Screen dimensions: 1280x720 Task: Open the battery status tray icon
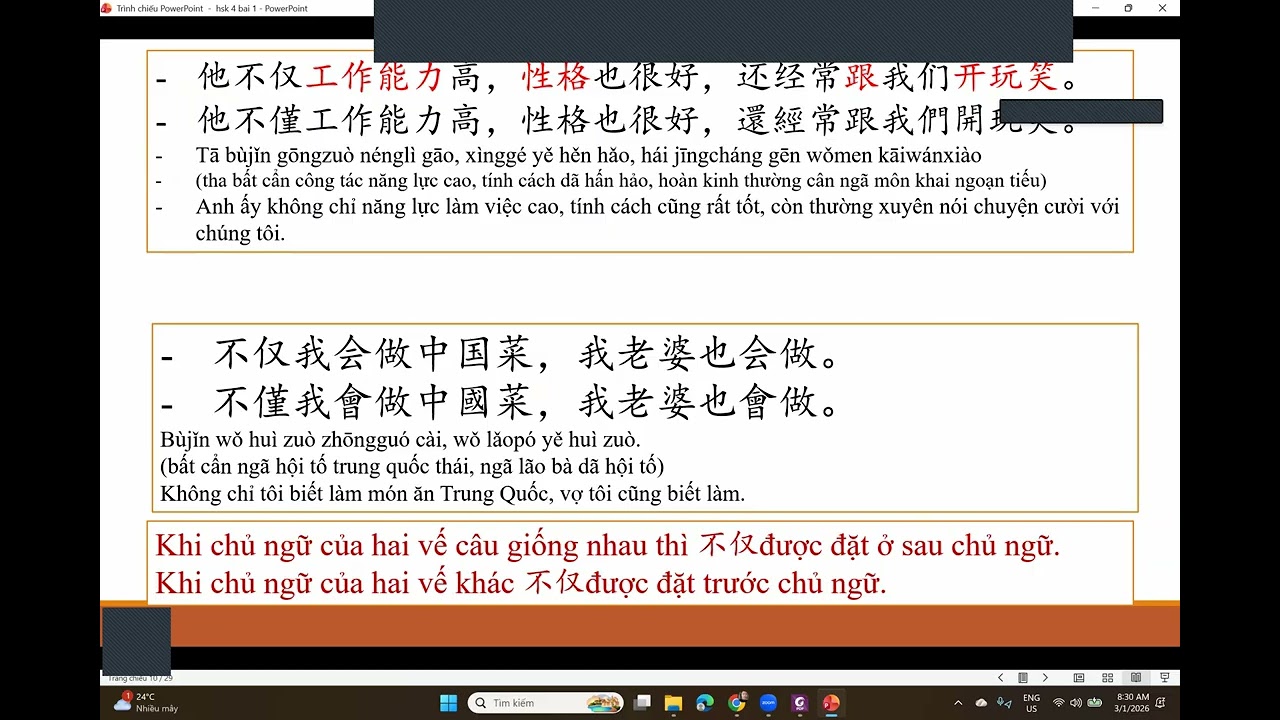[x=1095, y=703]
